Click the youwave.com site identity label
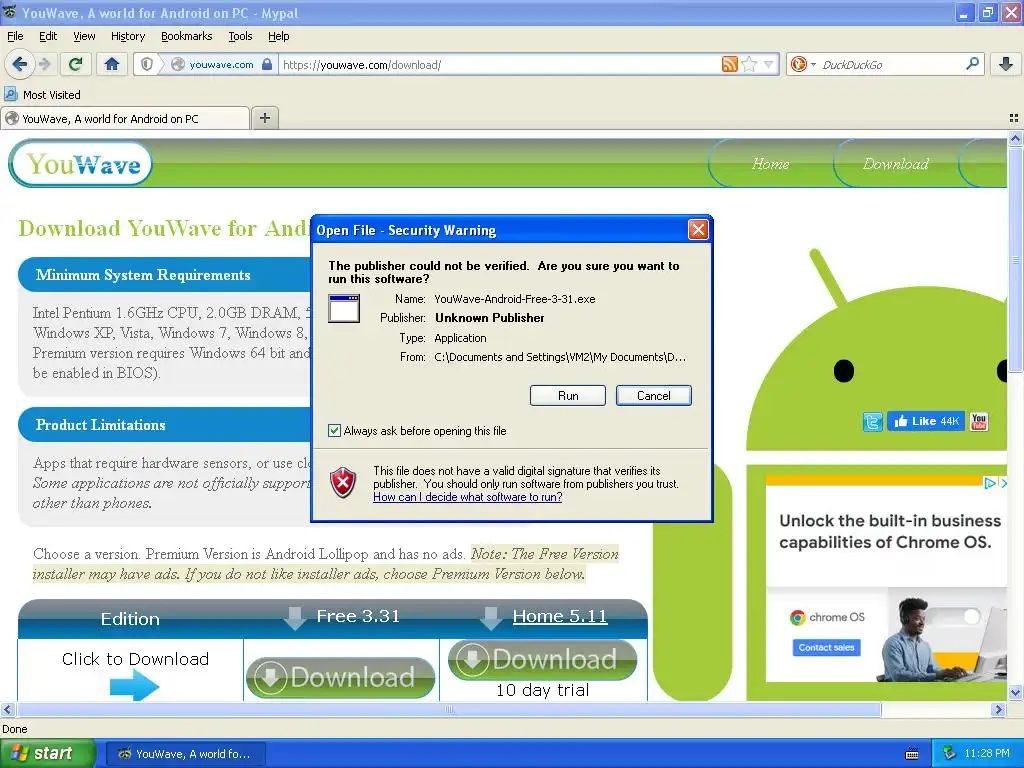This screenshot has height=768, width=1024. tap(221, 65)
